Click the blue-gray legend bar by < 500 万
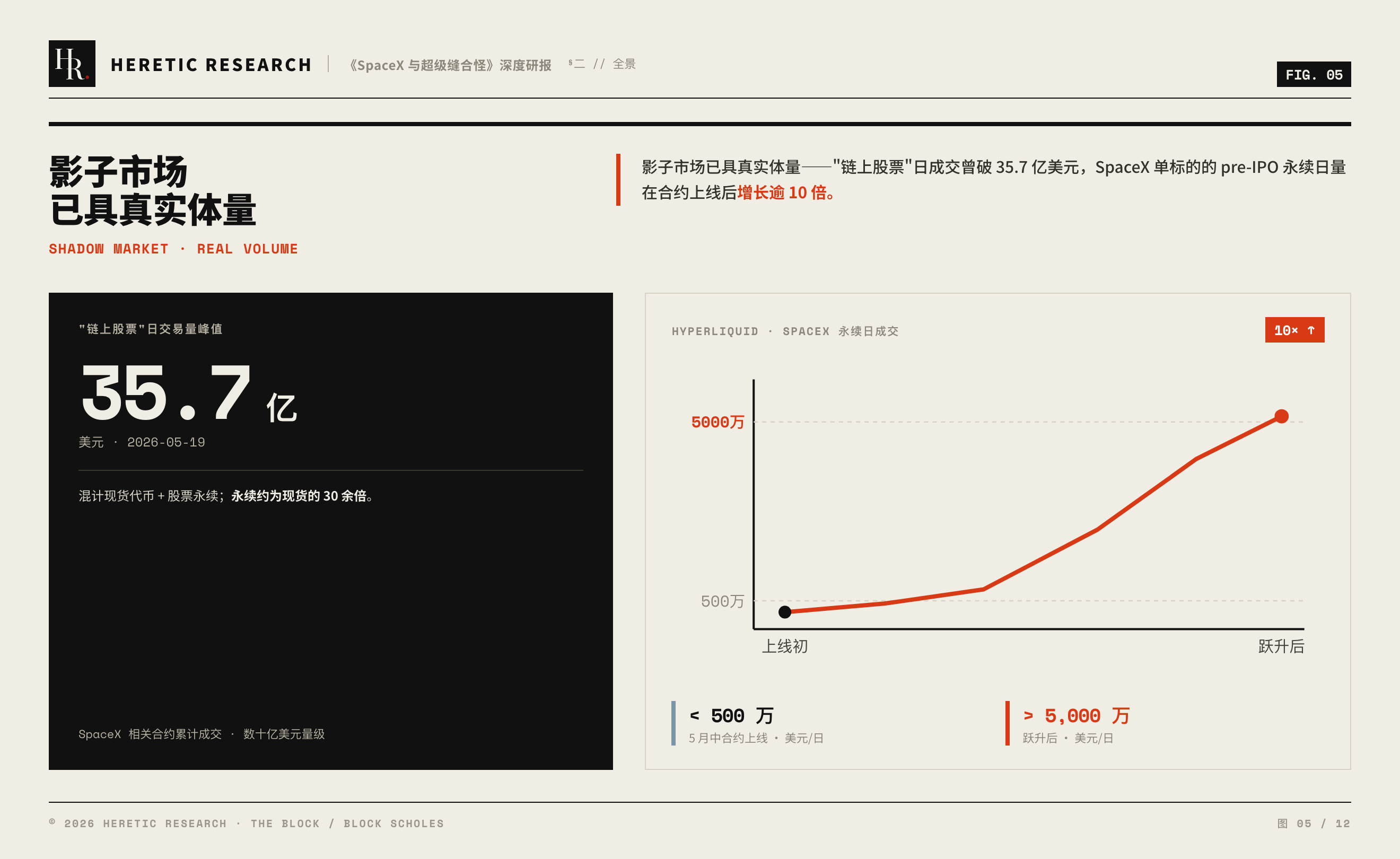 [673, 723]
